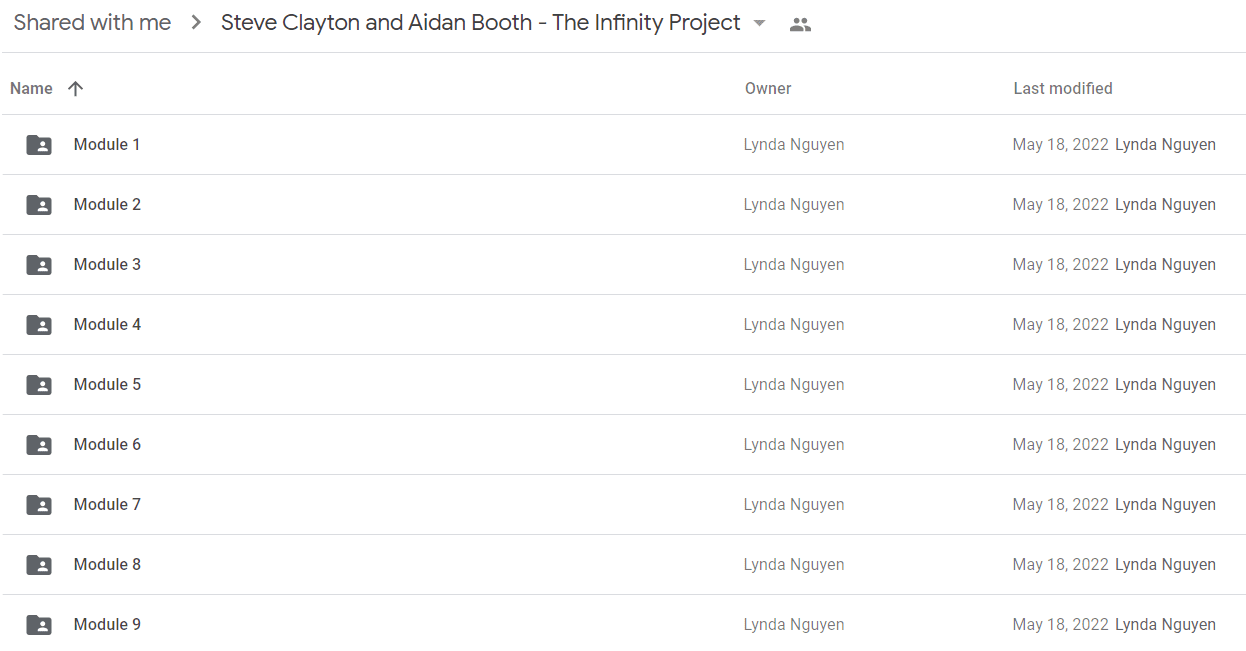Screen dimensions: 1246x651
Task: Click Lynda Nguyen owner for Module 1
Action: [794, 144]
